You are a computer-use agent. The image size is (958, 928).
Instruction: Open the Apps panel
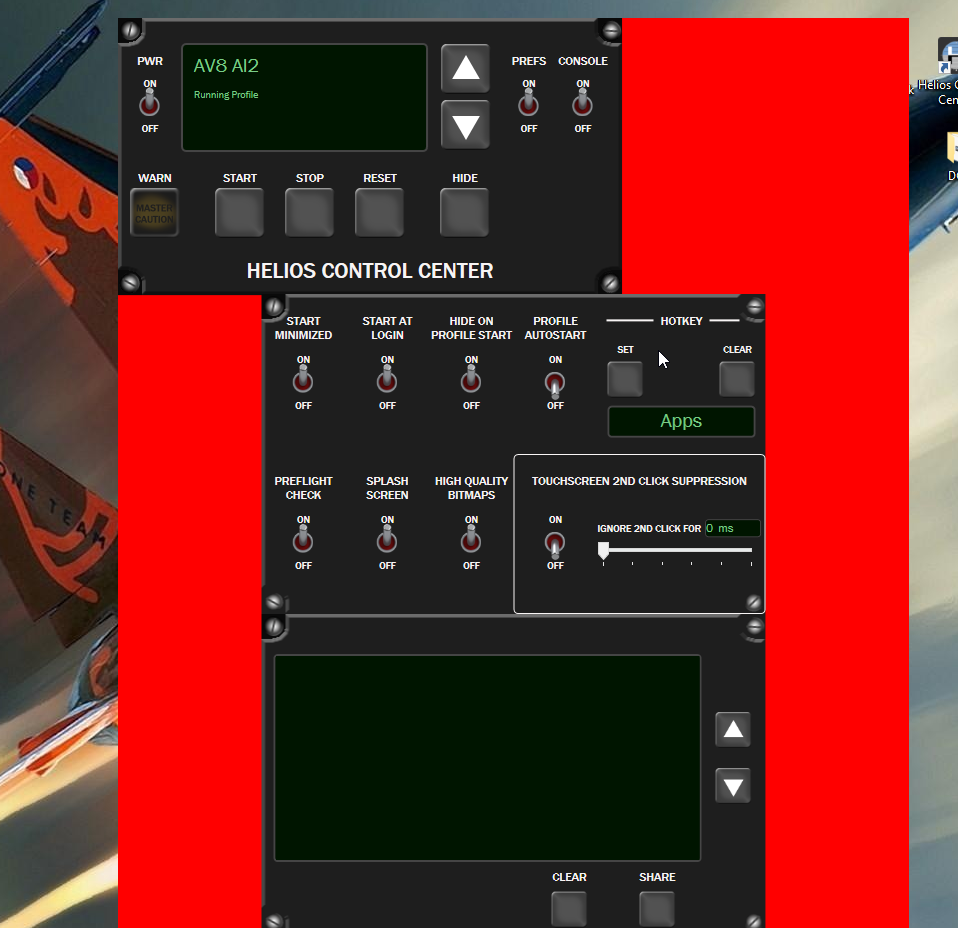click(681, 421)
